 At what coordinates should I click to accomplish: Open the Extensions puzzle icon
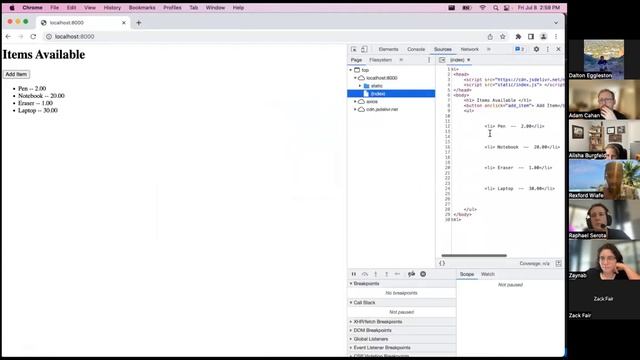coord(518,37)
